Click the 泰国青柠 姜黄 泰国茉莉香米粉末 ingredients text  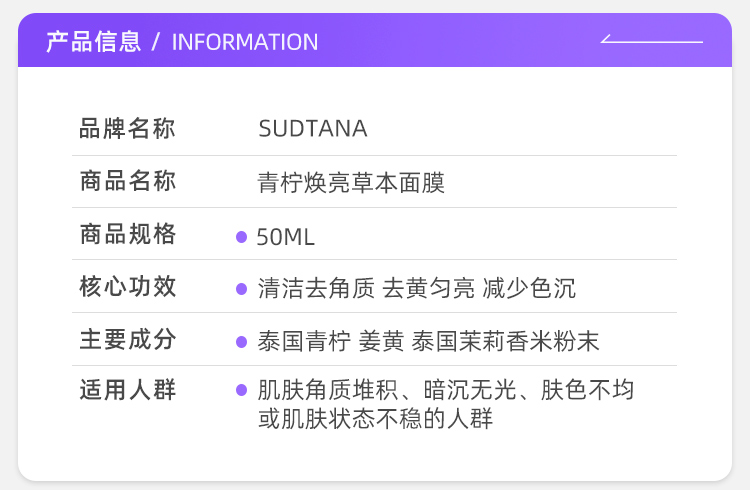[428, 342]
